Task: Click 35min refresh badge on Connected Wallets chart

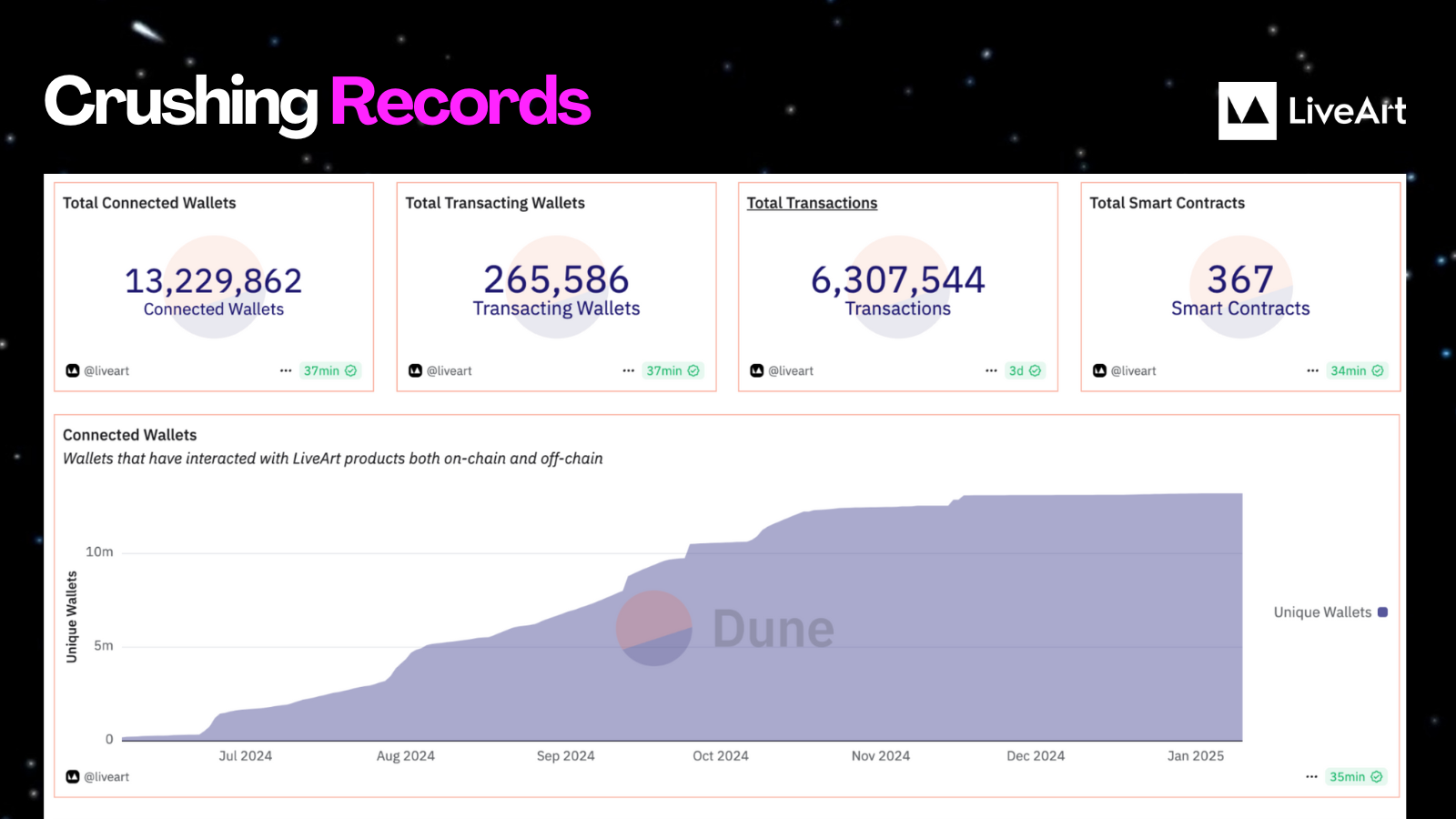Action: coord(1356,776)
